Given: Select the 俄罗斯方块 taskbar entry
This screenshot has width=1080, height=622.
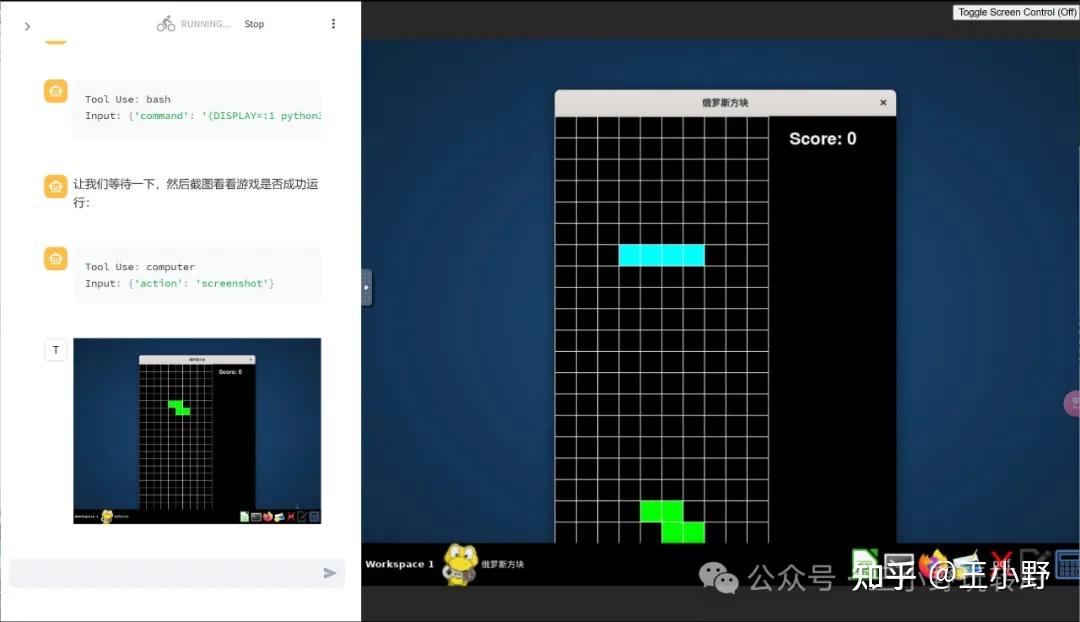Looking at the screenshot, I should (502, 564).
